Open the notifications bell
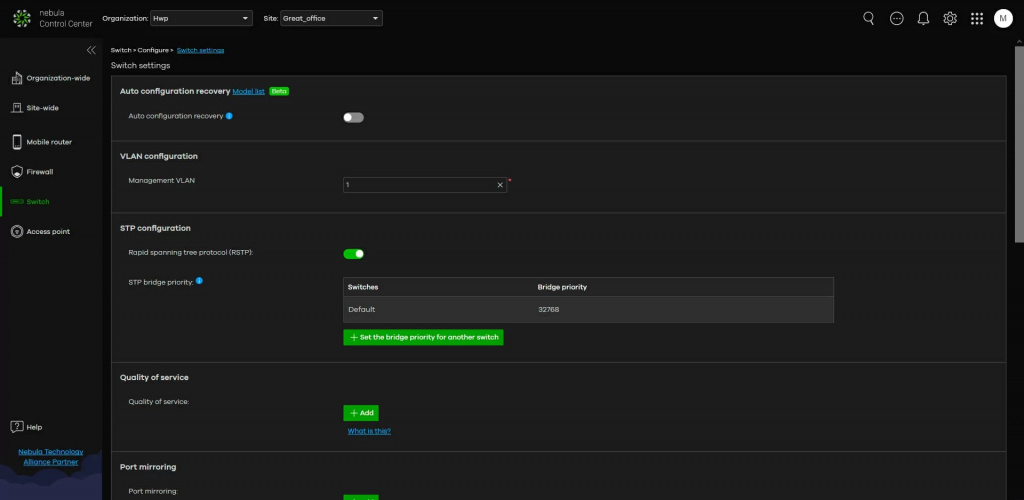 (x=923, y=18)
